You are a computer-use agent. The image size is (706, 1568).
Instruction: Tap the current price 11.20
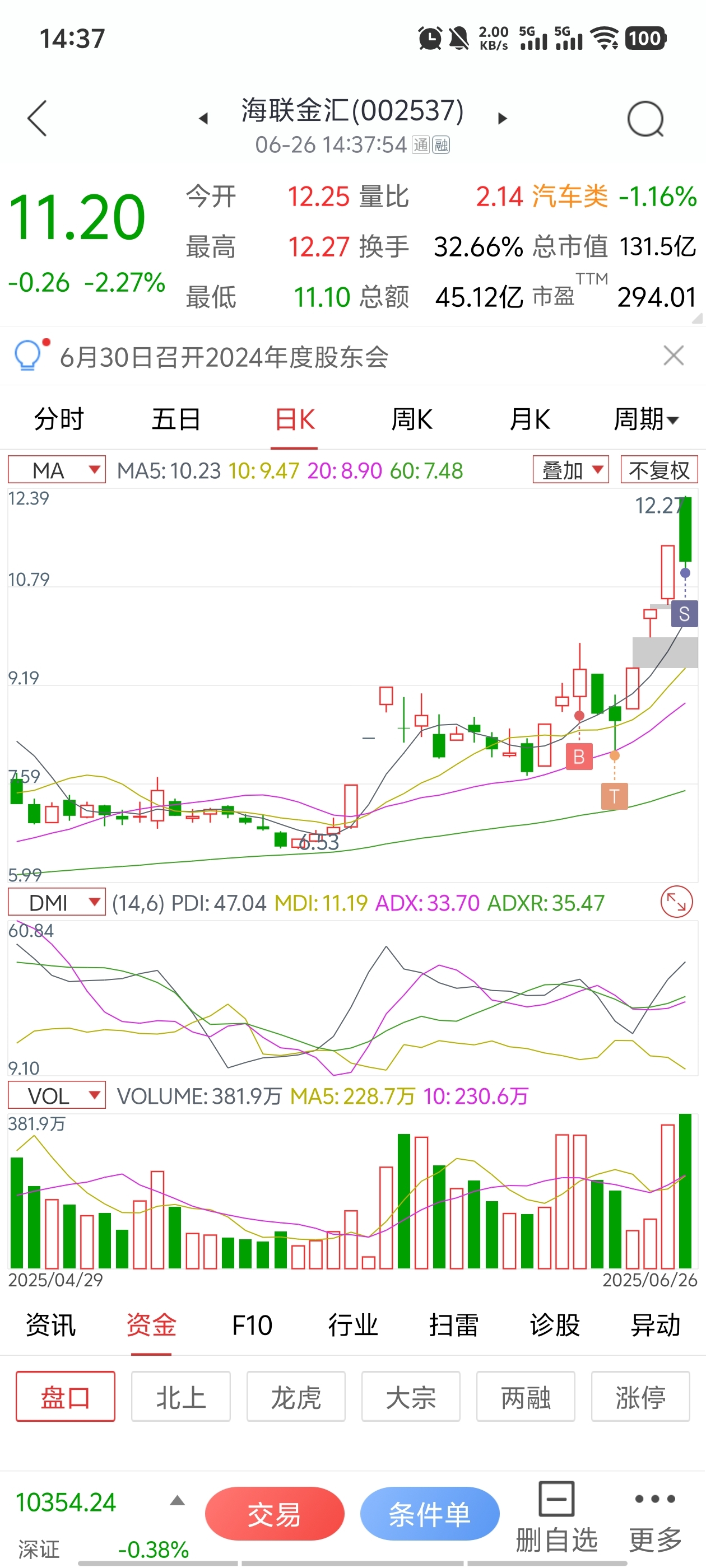point(77,217)
